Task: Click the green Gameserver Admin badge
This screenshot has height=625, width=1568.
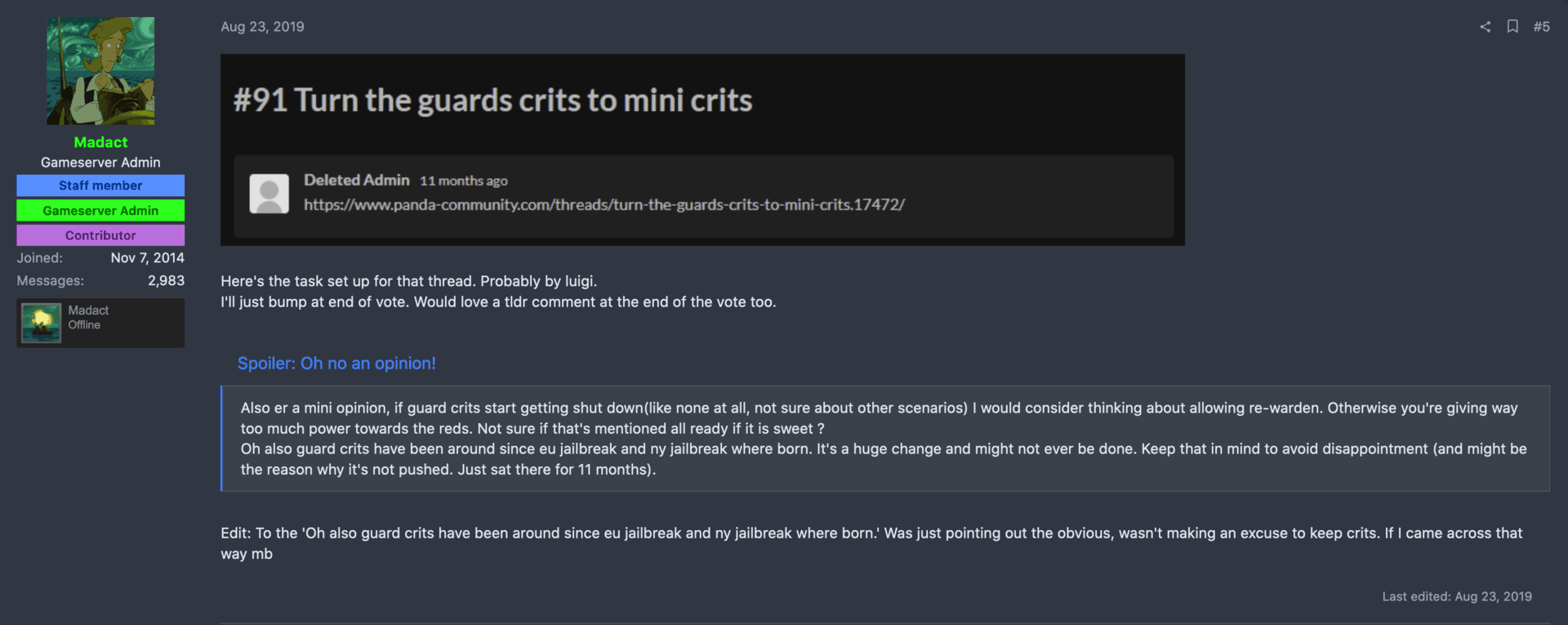Action: pos(100,211)
